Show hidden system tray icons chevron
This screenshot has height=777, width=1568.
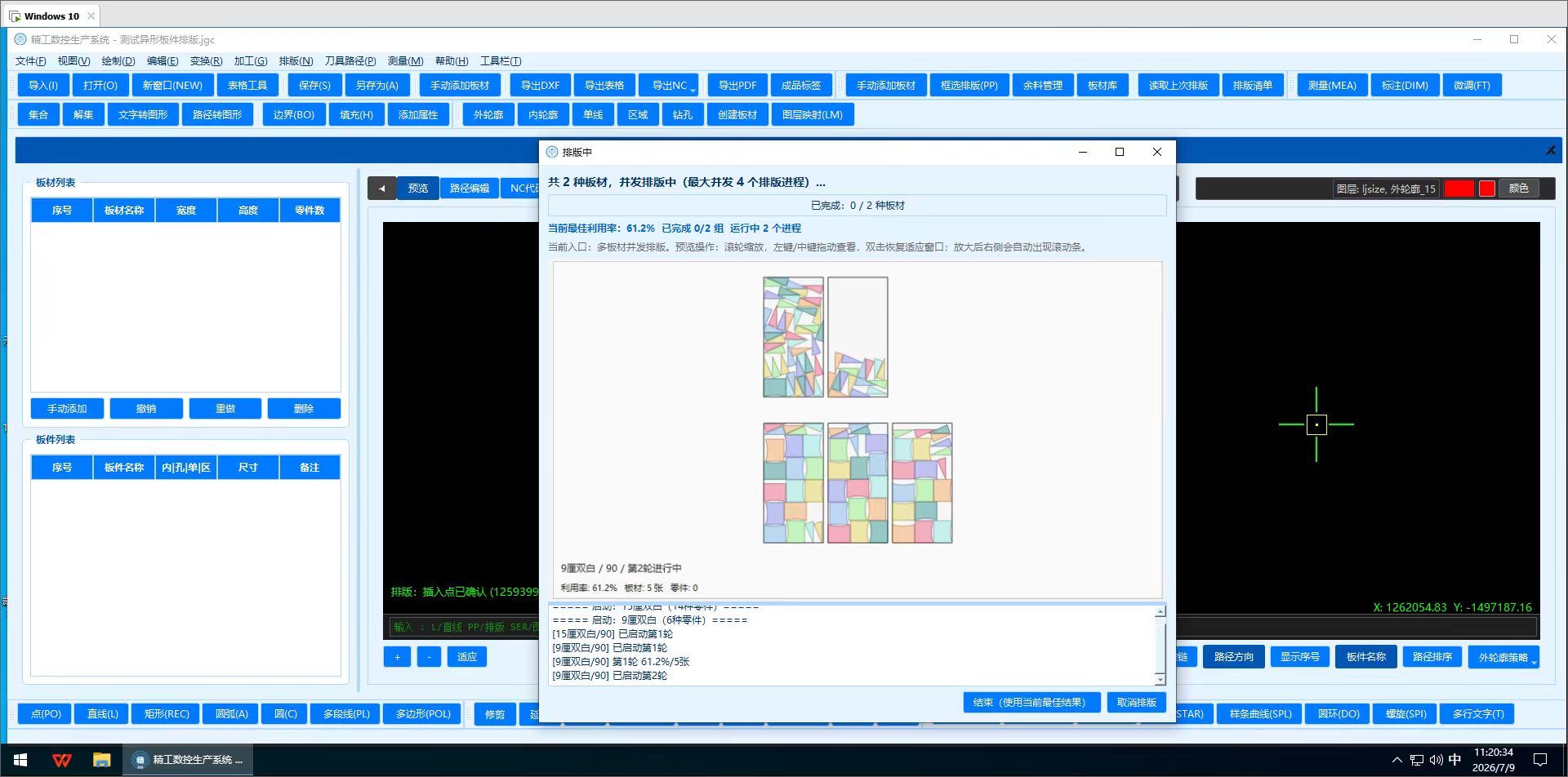tap(1396, 760)
